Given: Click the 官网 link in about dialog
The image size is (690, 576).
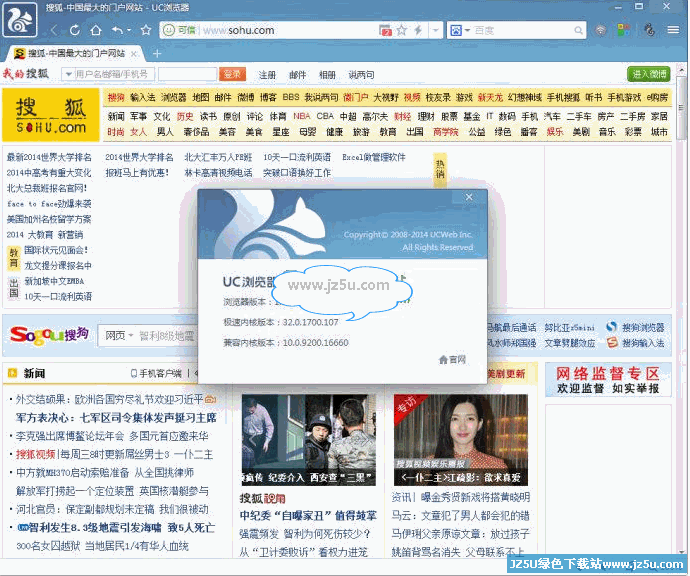Looking at the screenshot, I should coord(457,360).
